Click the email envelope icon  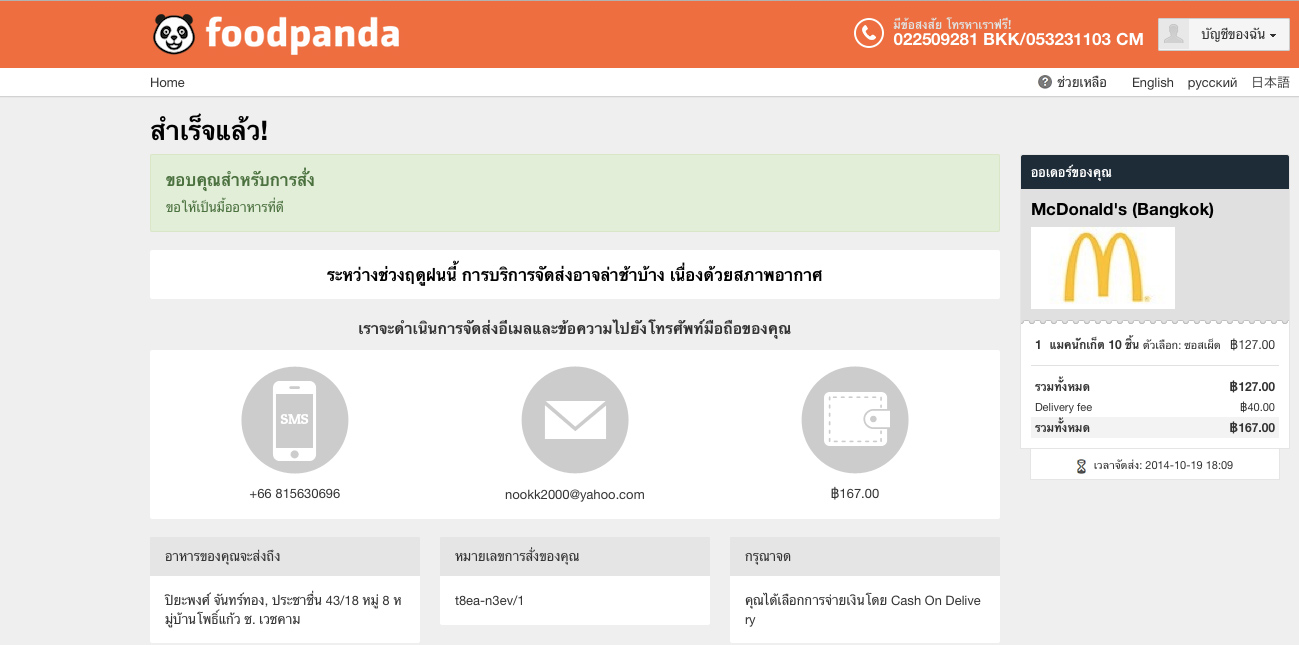pyautogui.click(x=575, y=419)
